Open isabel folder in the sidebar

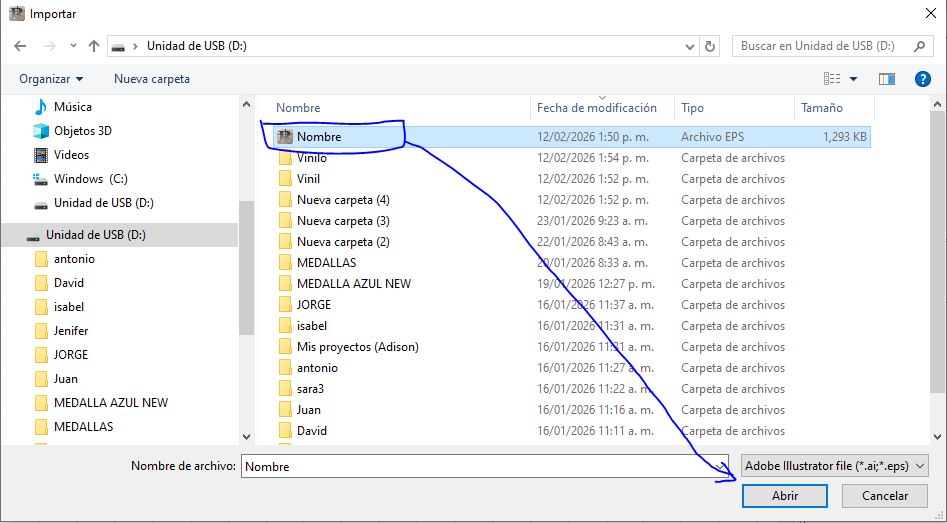point(69,307)
